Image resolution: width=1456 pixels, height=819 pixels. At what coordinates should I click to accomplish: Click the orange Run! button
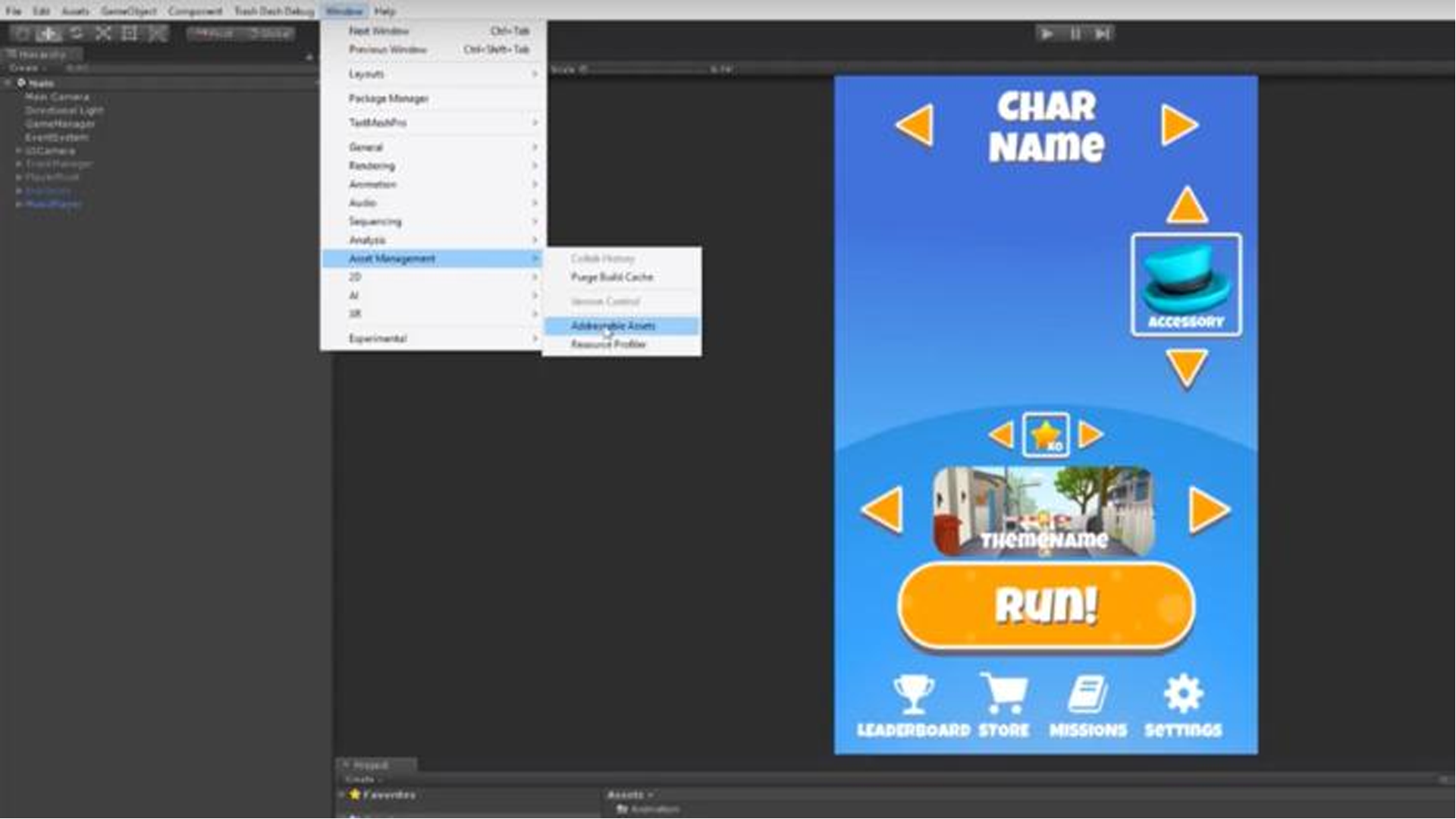pyautogui.click(x=1046, y=606)
